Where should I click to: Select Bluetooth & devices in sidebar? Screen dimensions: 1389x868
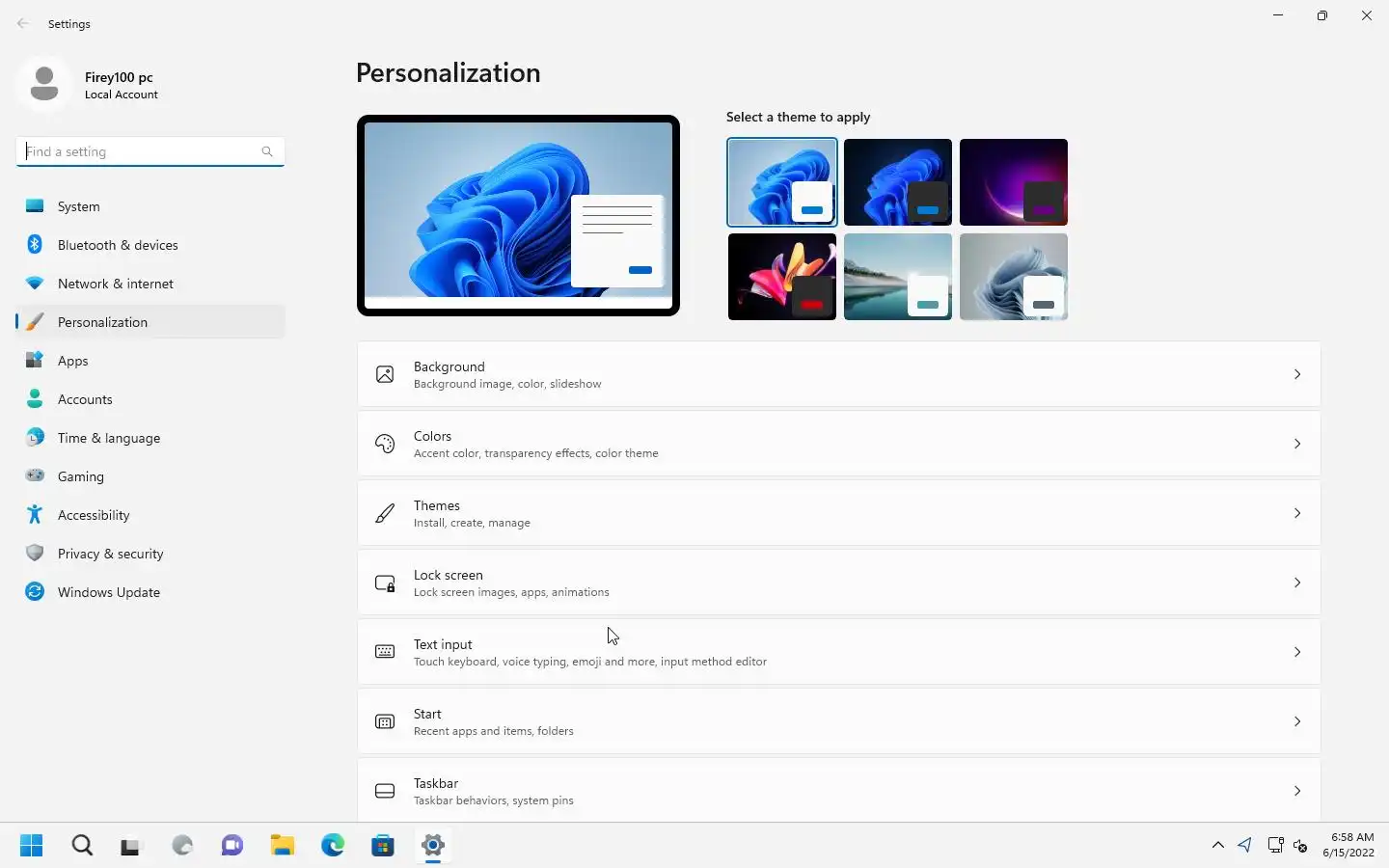[x=150, y=245]
